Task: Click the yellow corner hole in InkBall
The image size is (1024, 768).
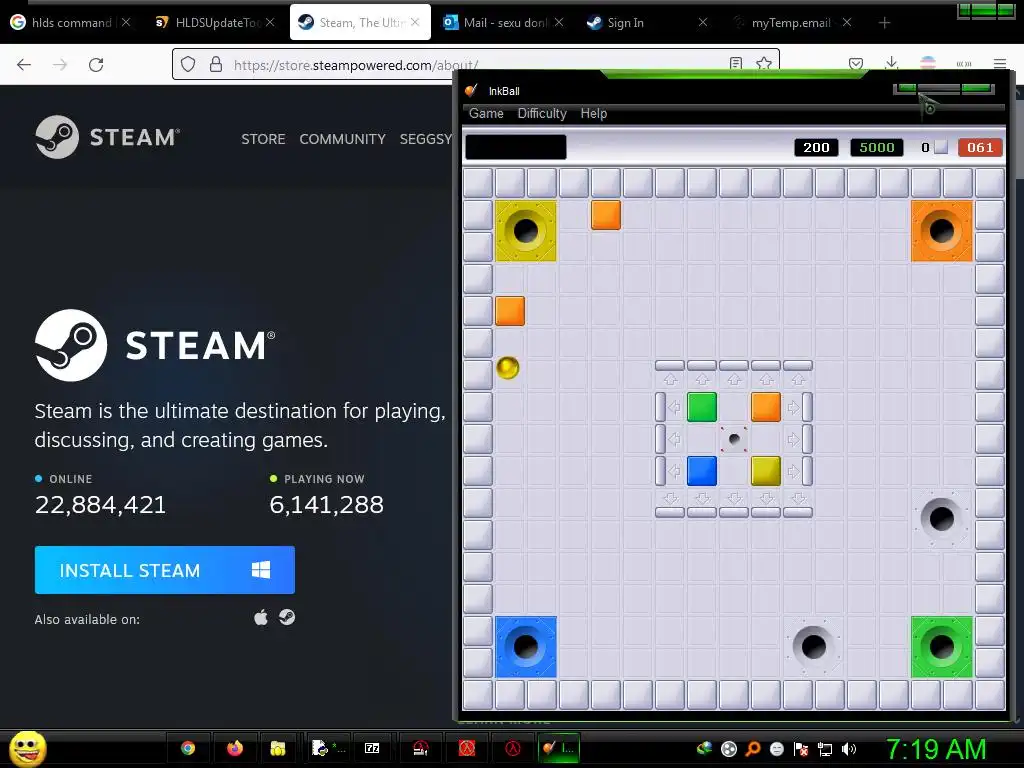Action: coord(526,231)
